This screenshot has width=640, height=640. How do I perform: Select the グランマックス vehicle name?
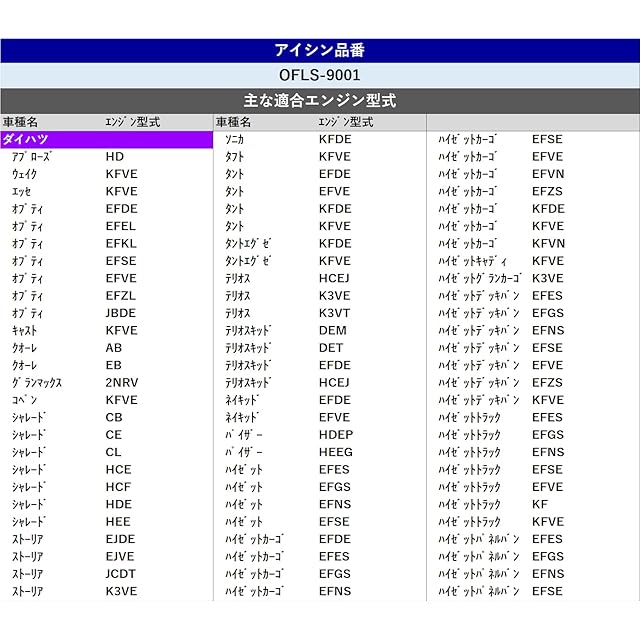[37, 383]
